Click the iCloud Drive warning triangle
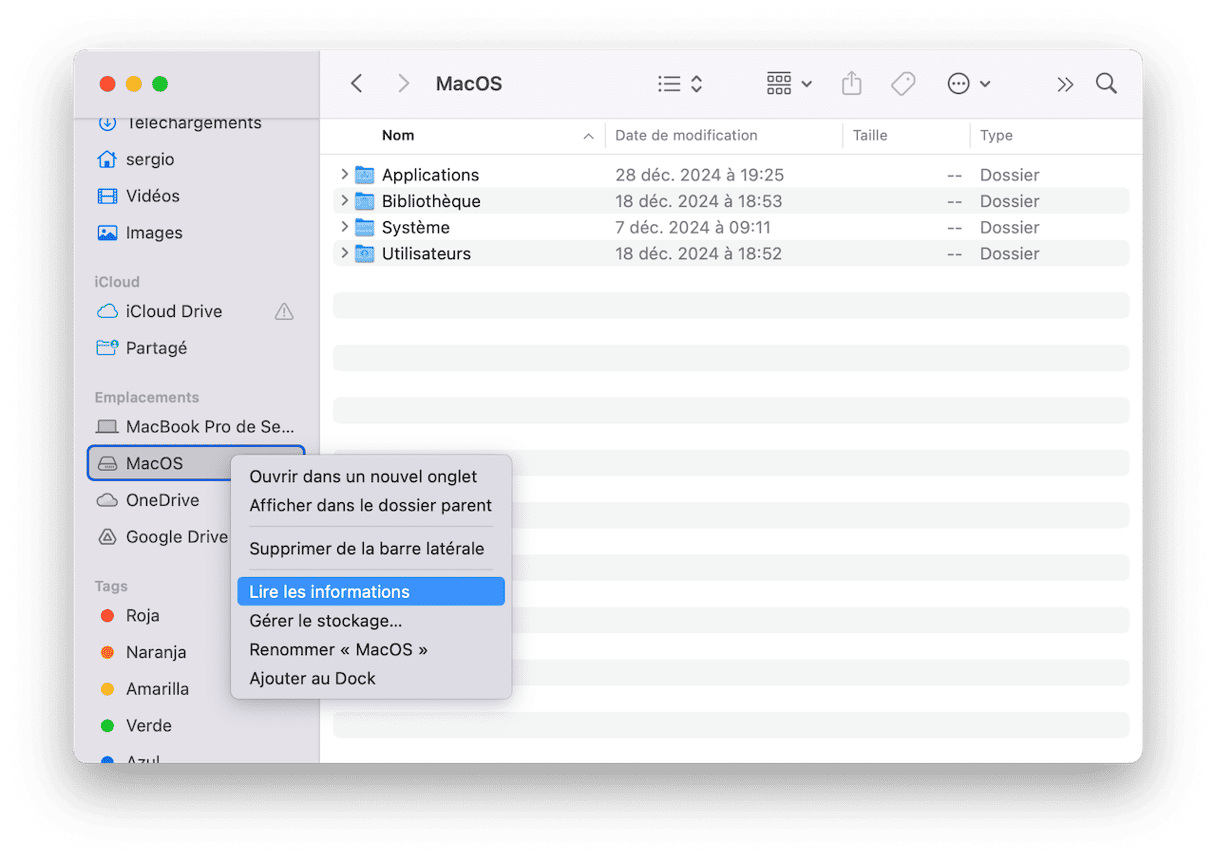The width and height of the screenshot is (1216, 860). pos(284,311)
